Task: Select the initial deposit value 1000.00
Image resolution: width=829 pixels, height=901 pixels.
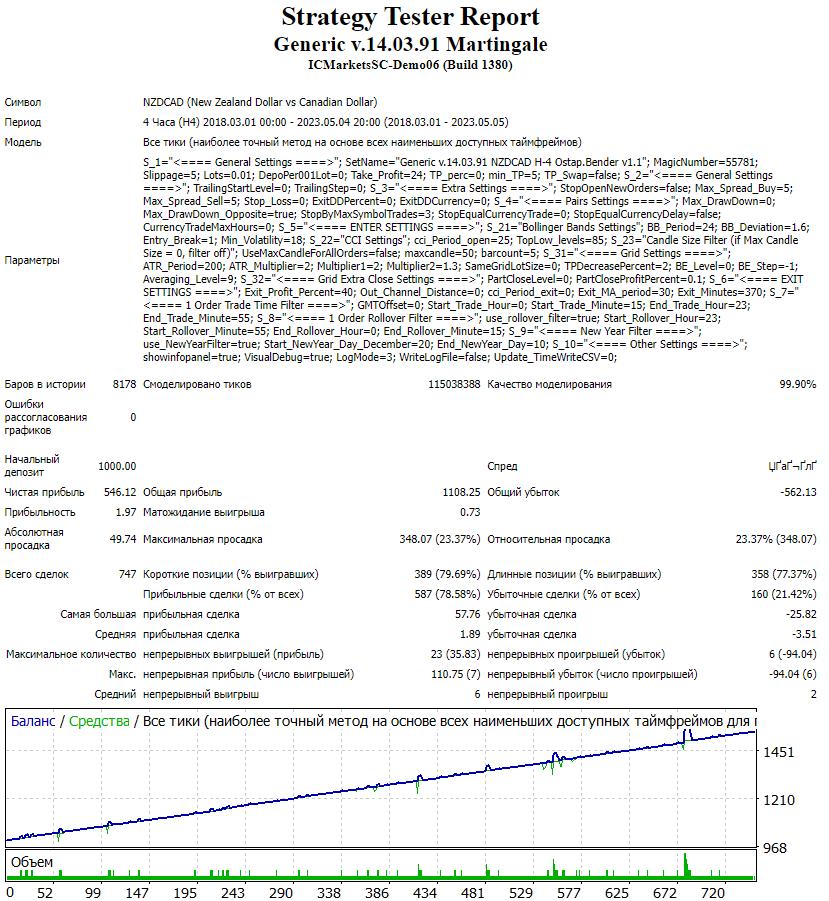Action: 117,466
